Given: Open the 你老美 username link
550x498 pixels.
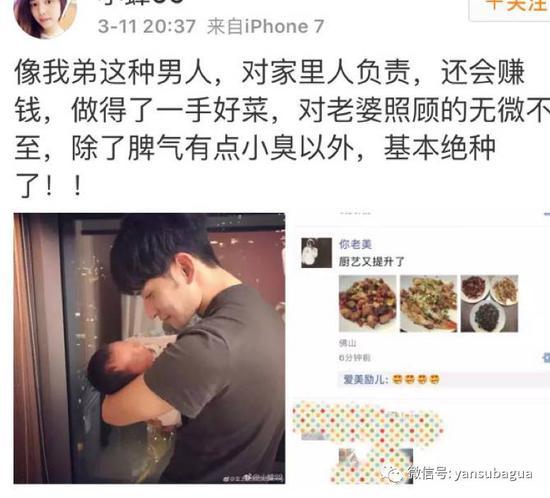Looking at the screenshot, I should [355, 244].
